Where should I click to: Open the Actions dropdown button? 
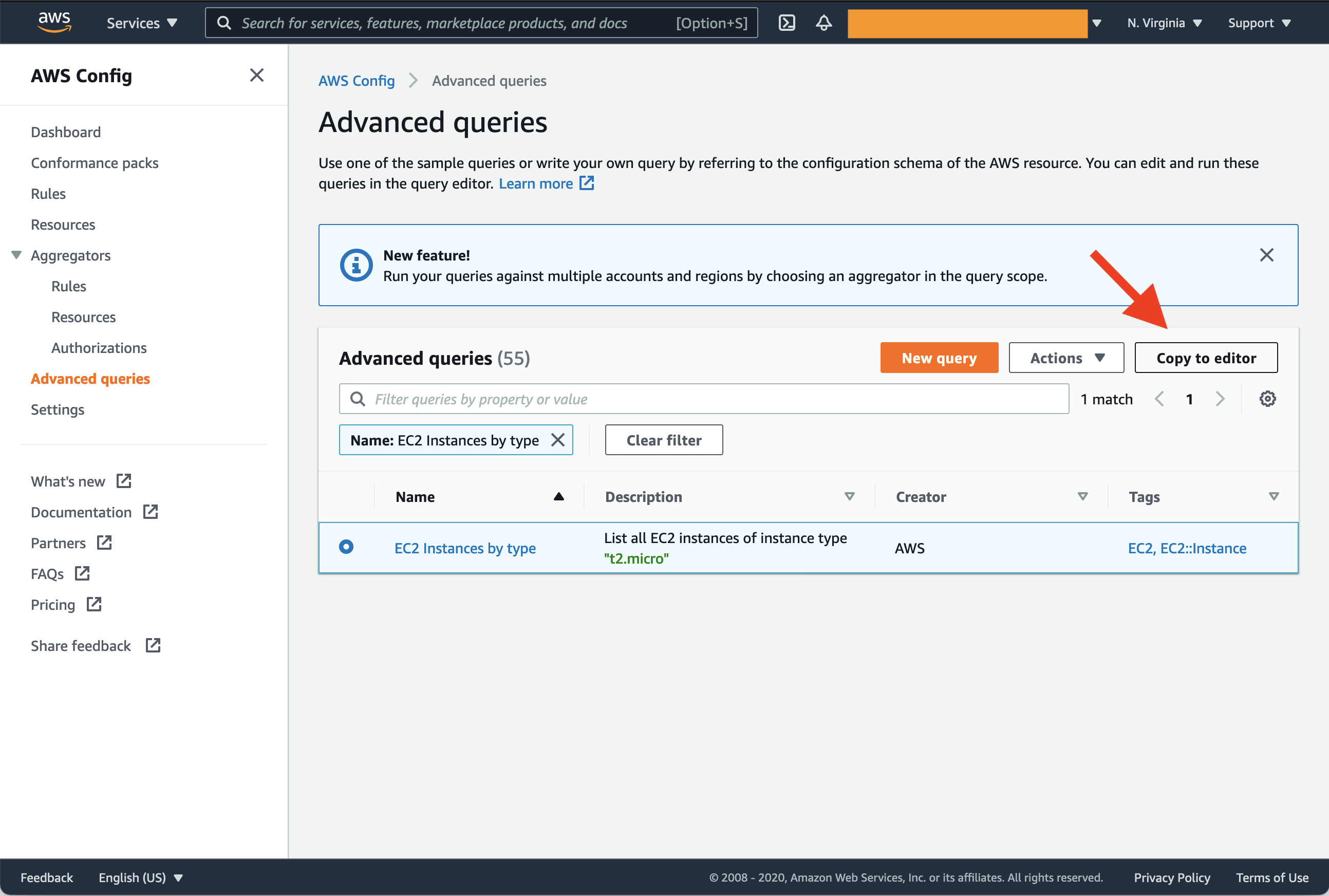(1066, 358)
